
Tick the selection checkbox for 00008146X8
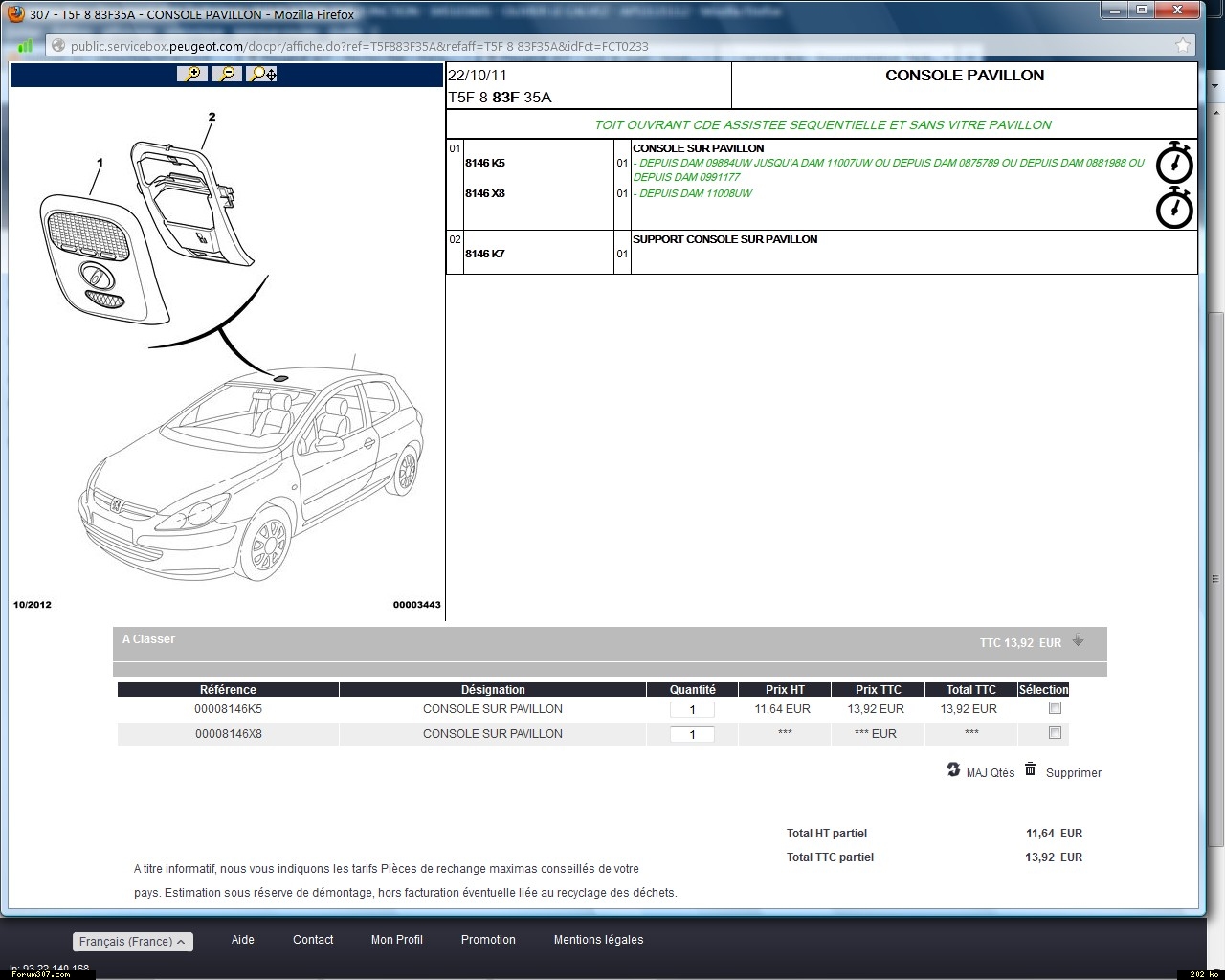click(x=1055, y=733)
